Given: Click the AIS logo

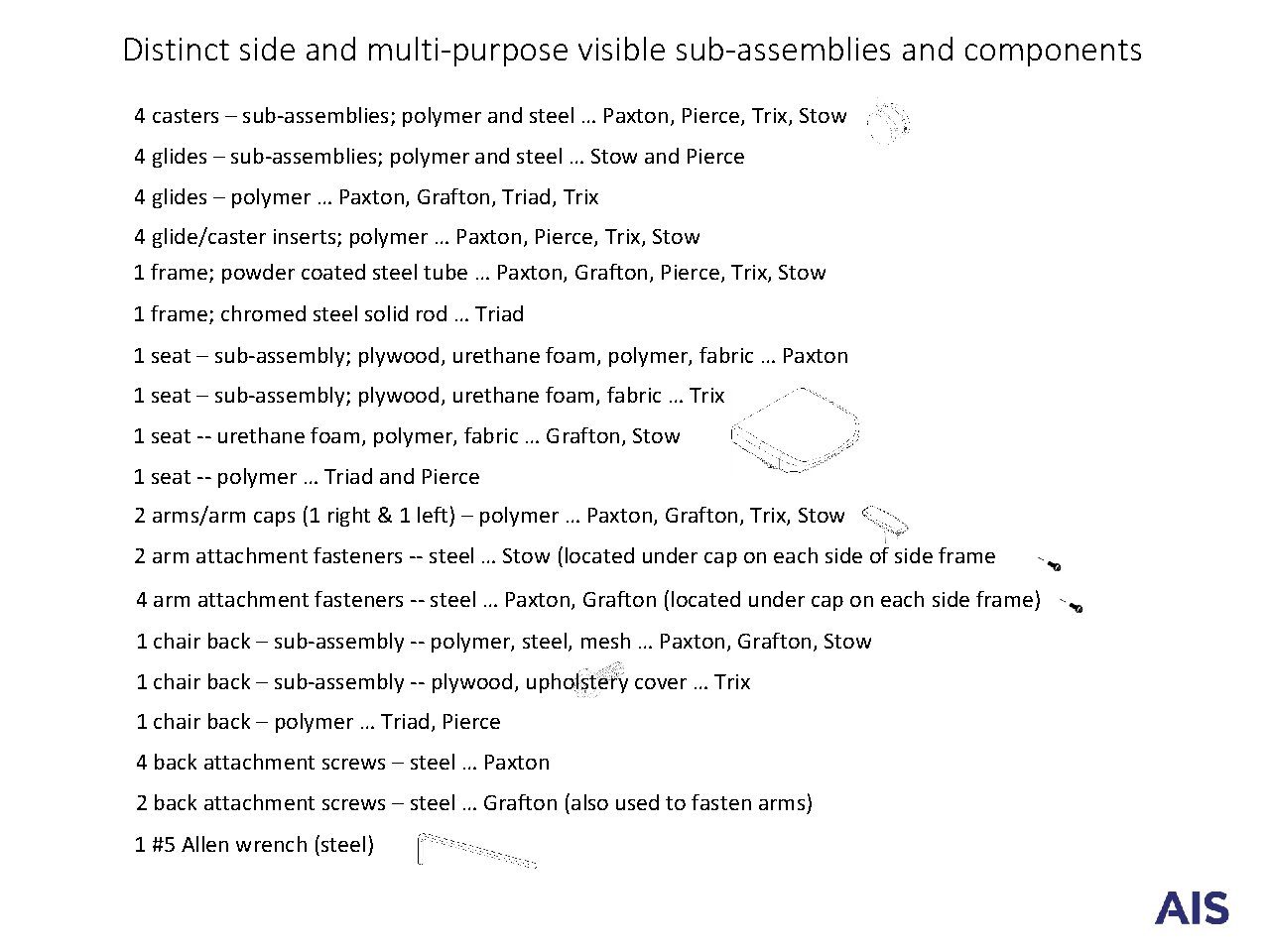Looking at the screenshot, I should pos(1192,908).
